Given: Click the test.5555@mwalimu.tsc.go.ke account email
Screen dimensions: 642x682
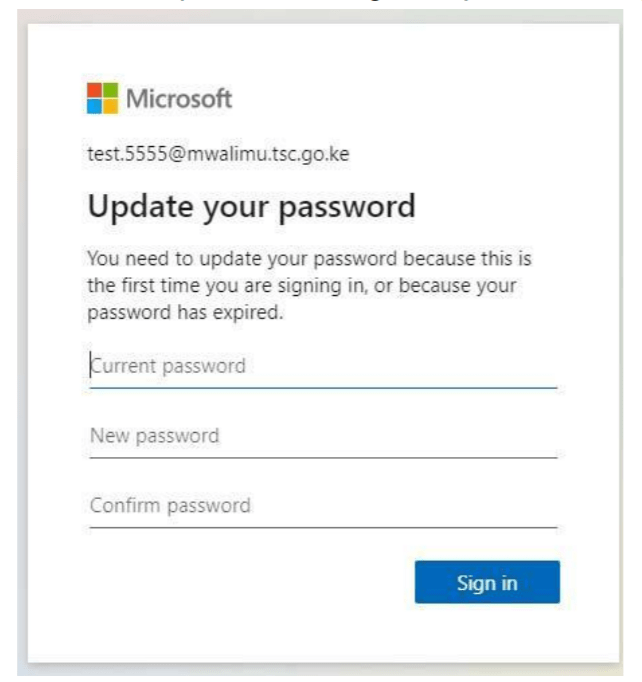Looking at the screenshot, I should coord(218,155).
